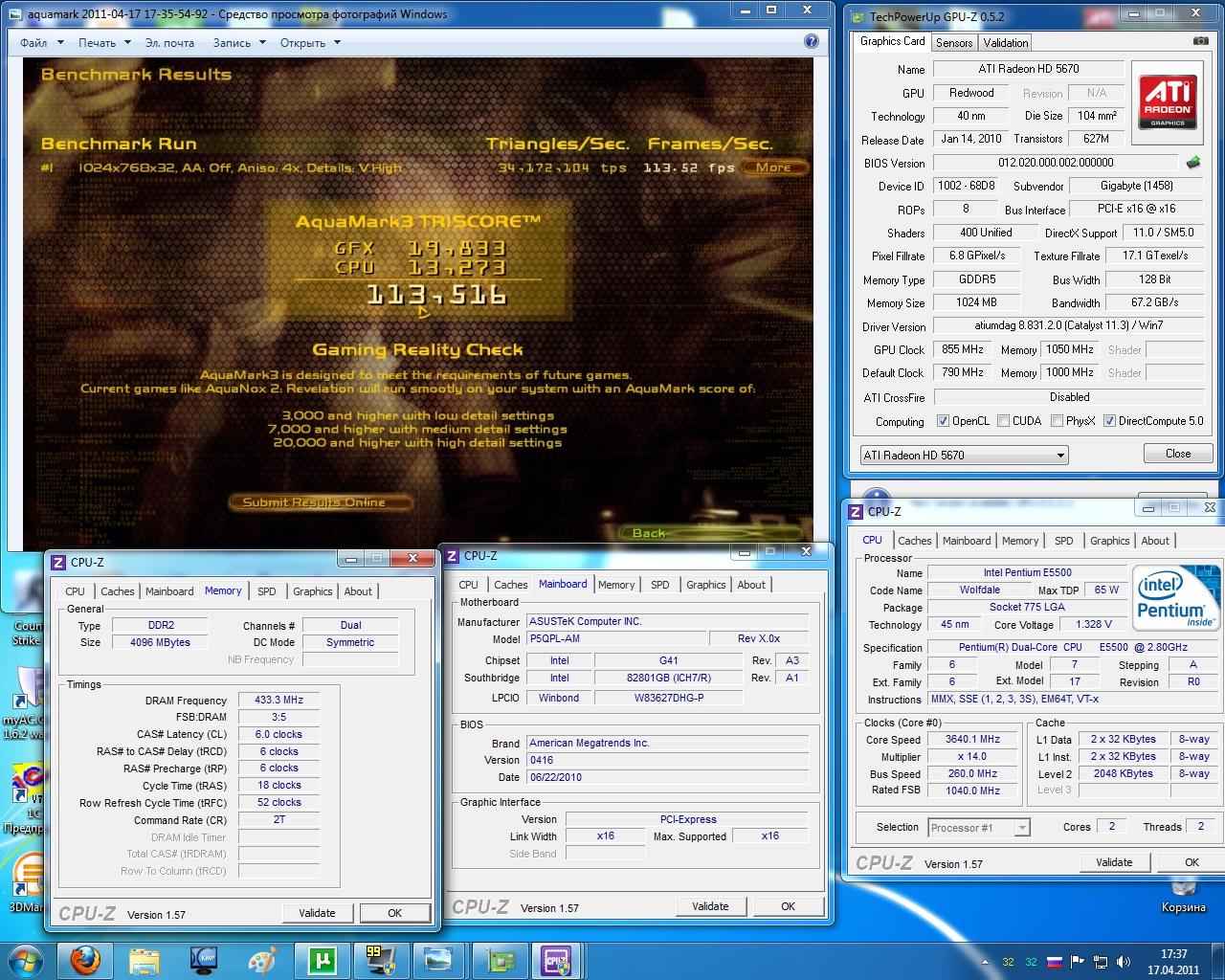This screenshot has height=980, width=1225.
Task: Toggle the CUDA checkbox in GPU-Z
Action: point(1003,421)
